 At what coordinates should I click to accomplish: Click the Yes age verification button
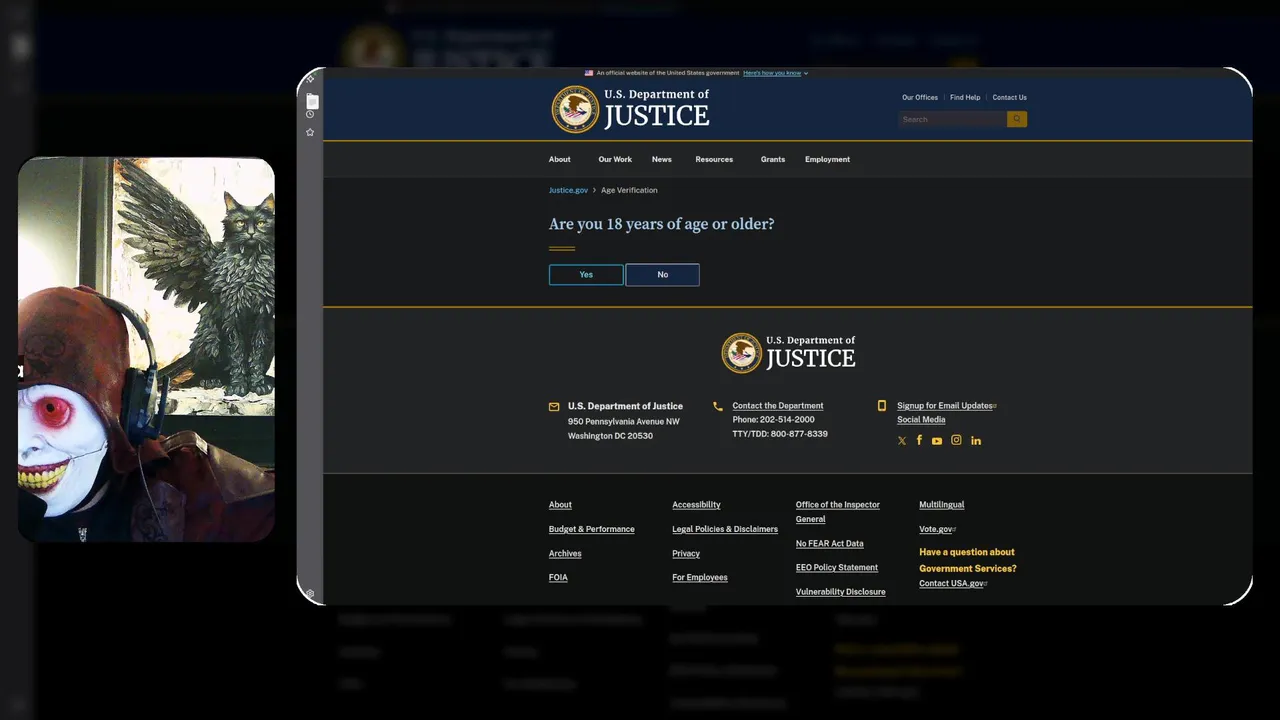[586, 275]
